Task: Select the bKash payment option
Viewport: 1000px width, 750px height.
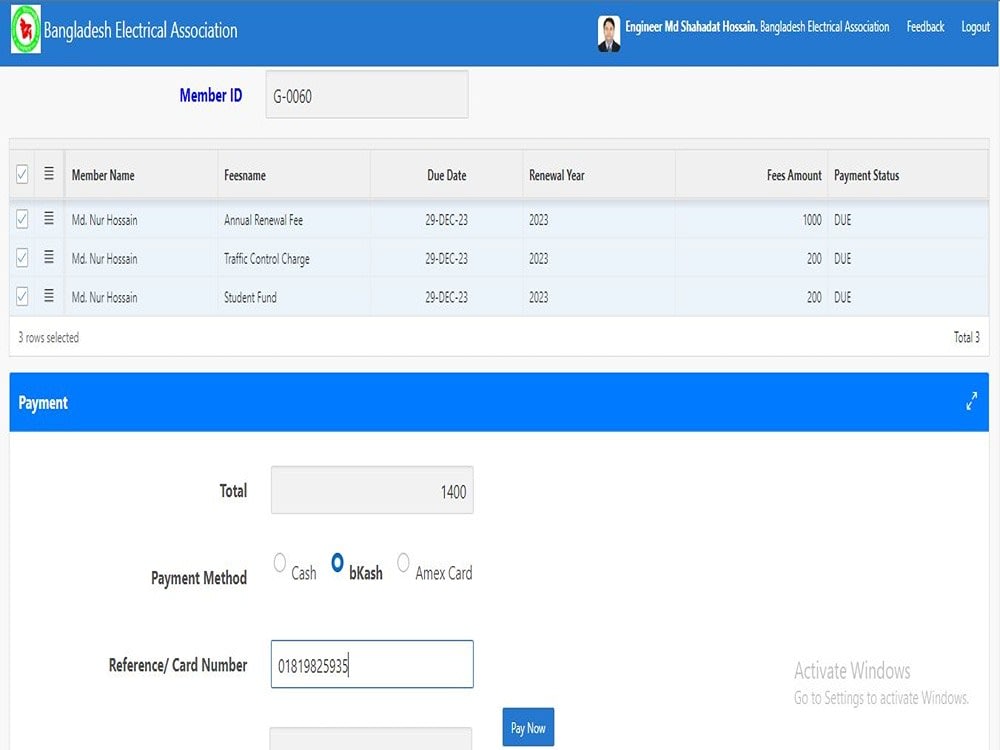Action: point(338,563)
